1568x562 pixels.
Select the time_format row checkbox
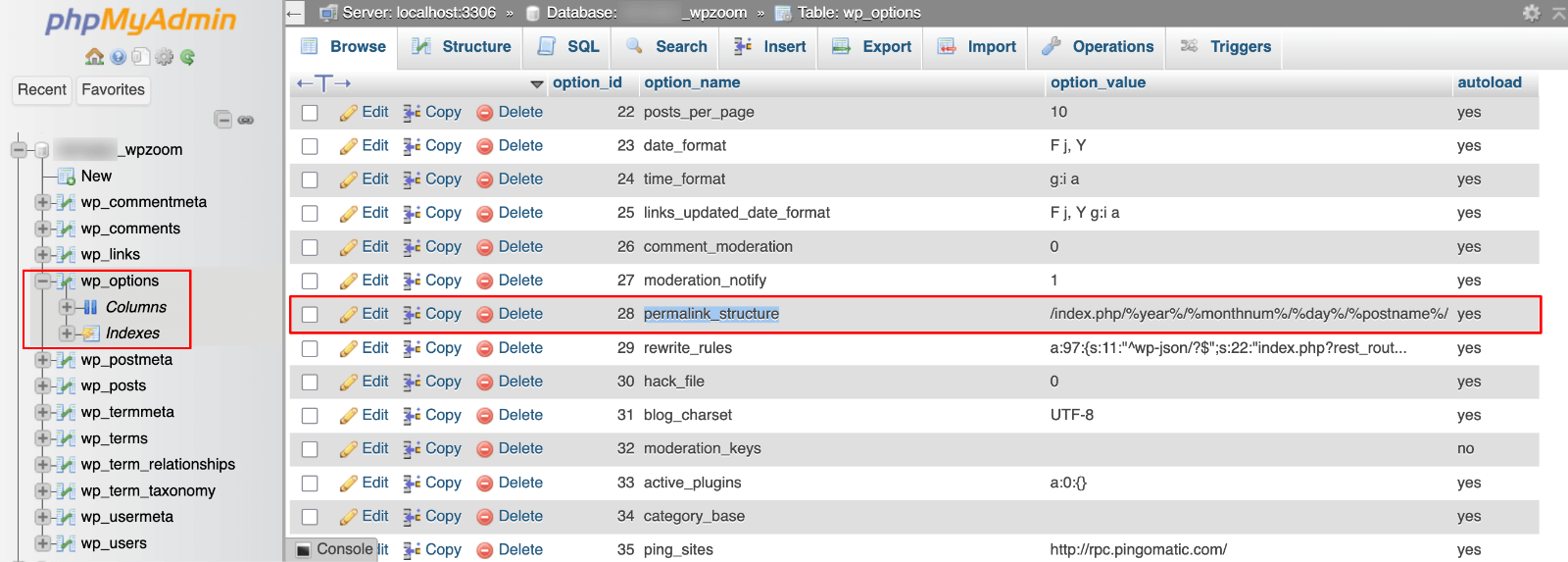pos(310,180)
